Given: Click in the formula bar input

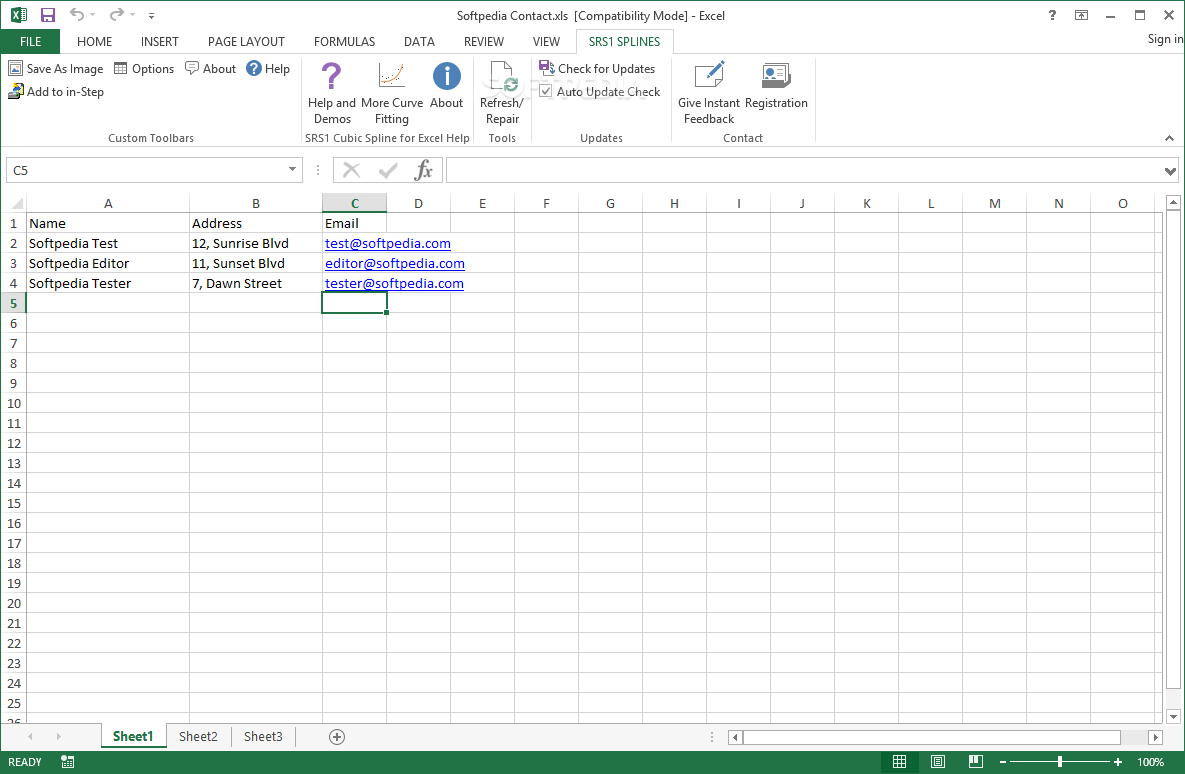Looking at the screenshot, I should [x=803, y=170].
